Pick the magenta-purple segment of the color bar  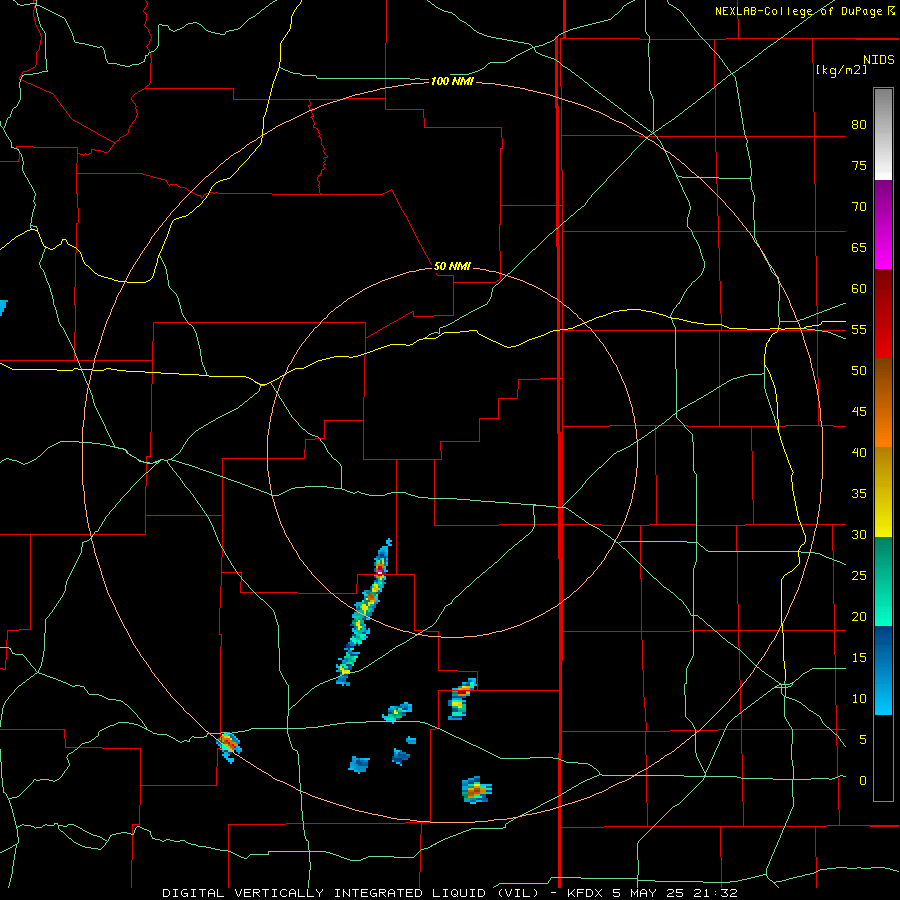[x=883, y=224]
